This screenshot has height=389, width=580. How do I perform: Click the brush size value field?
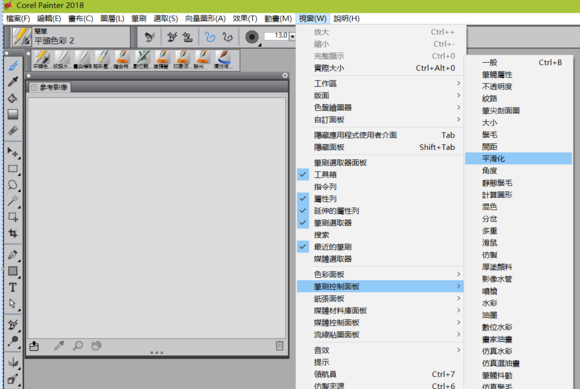pyautogui.click(x=277, y=36)
